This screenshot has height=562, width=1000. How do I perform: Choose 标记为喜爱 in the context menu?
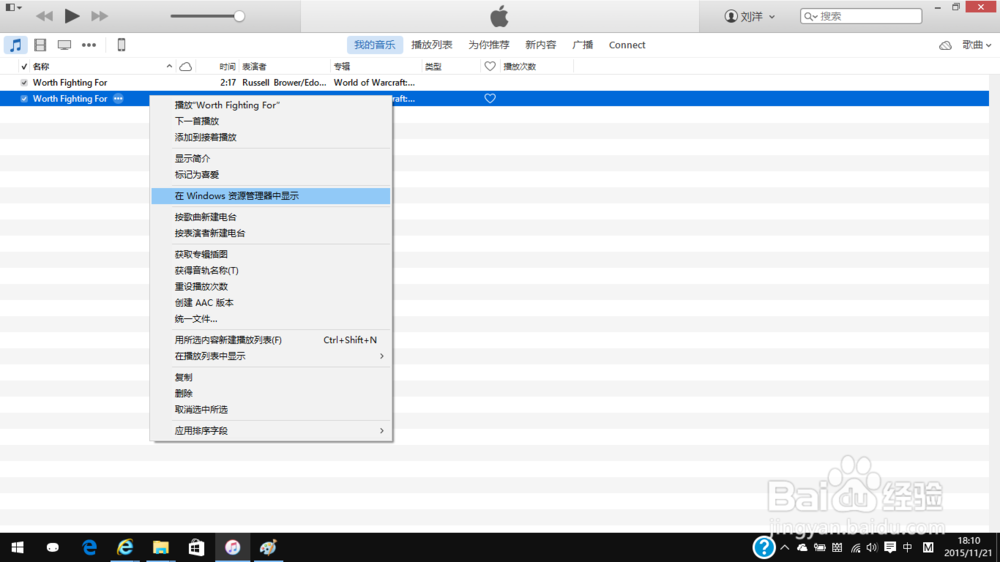[271, 174]
